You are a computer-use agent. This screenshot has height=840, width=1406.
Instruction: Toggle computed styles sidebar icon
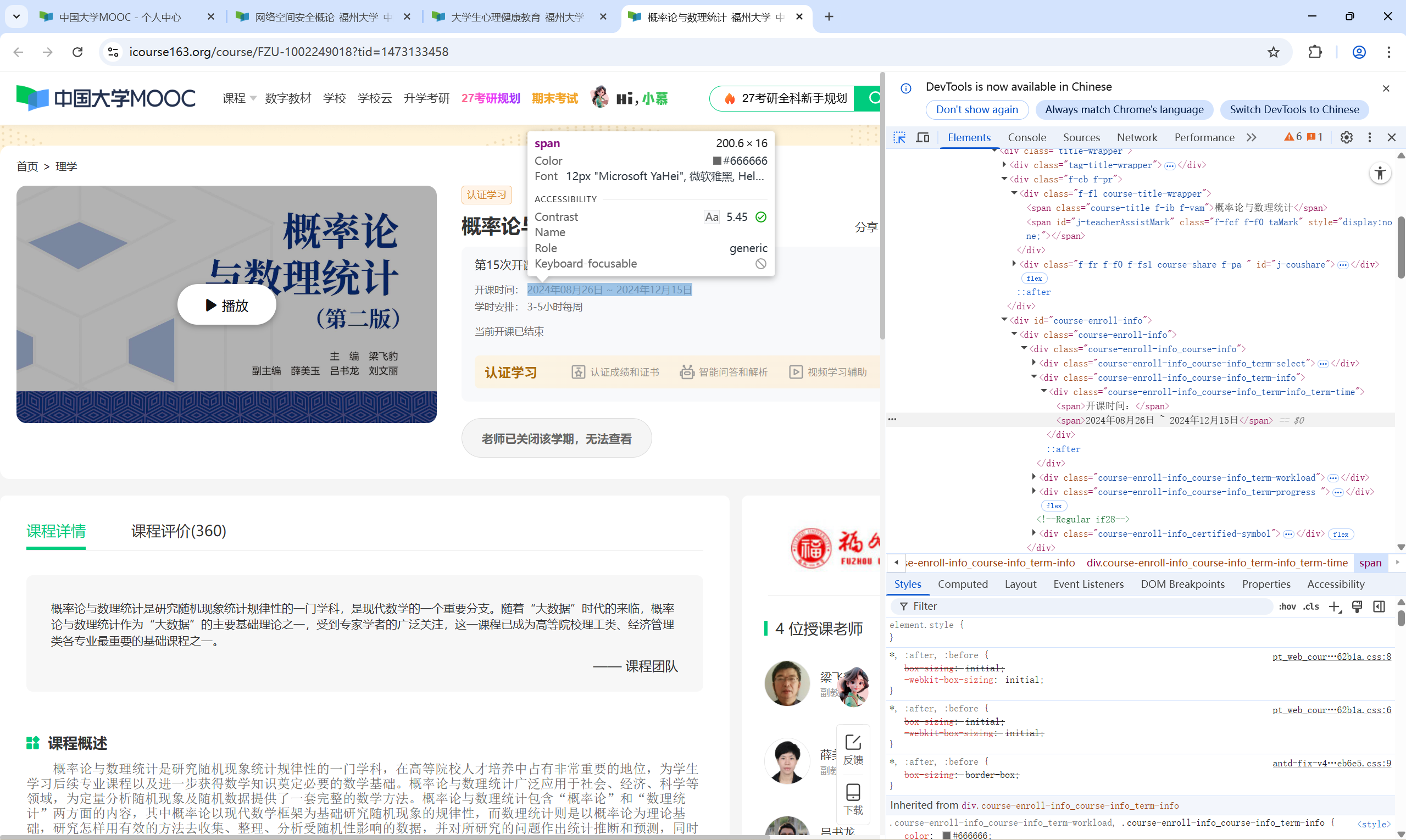pyautogui.click(x=1379, y=606)
